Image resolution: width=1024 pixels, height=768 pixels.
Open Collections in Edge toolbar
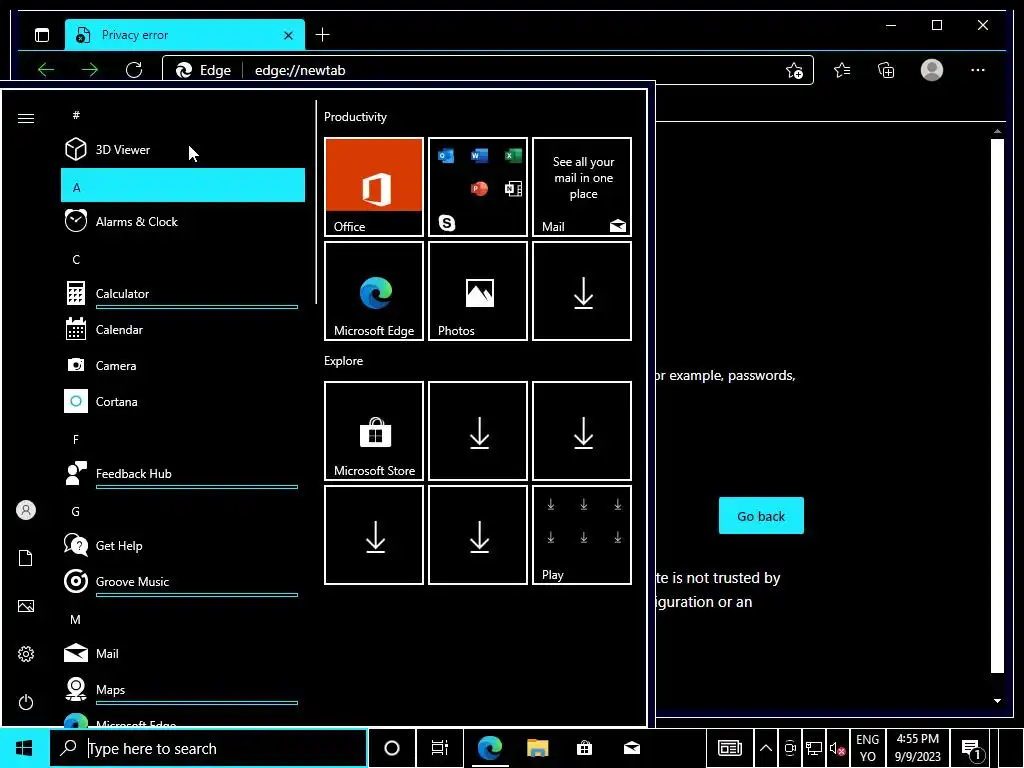(886, 70)
